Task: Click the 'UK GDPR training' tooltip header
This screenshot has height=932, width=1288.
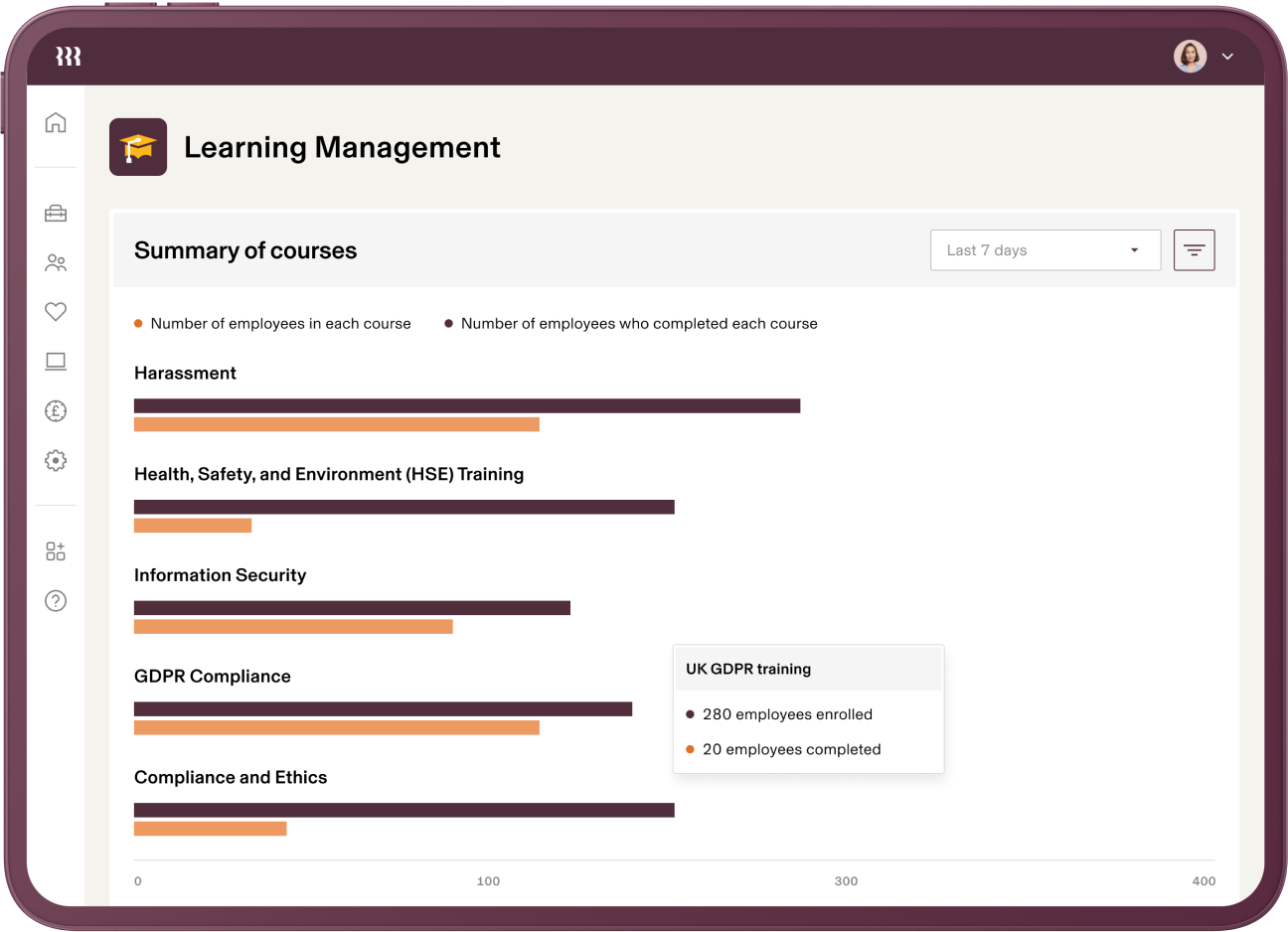Action: pos(748,669)
